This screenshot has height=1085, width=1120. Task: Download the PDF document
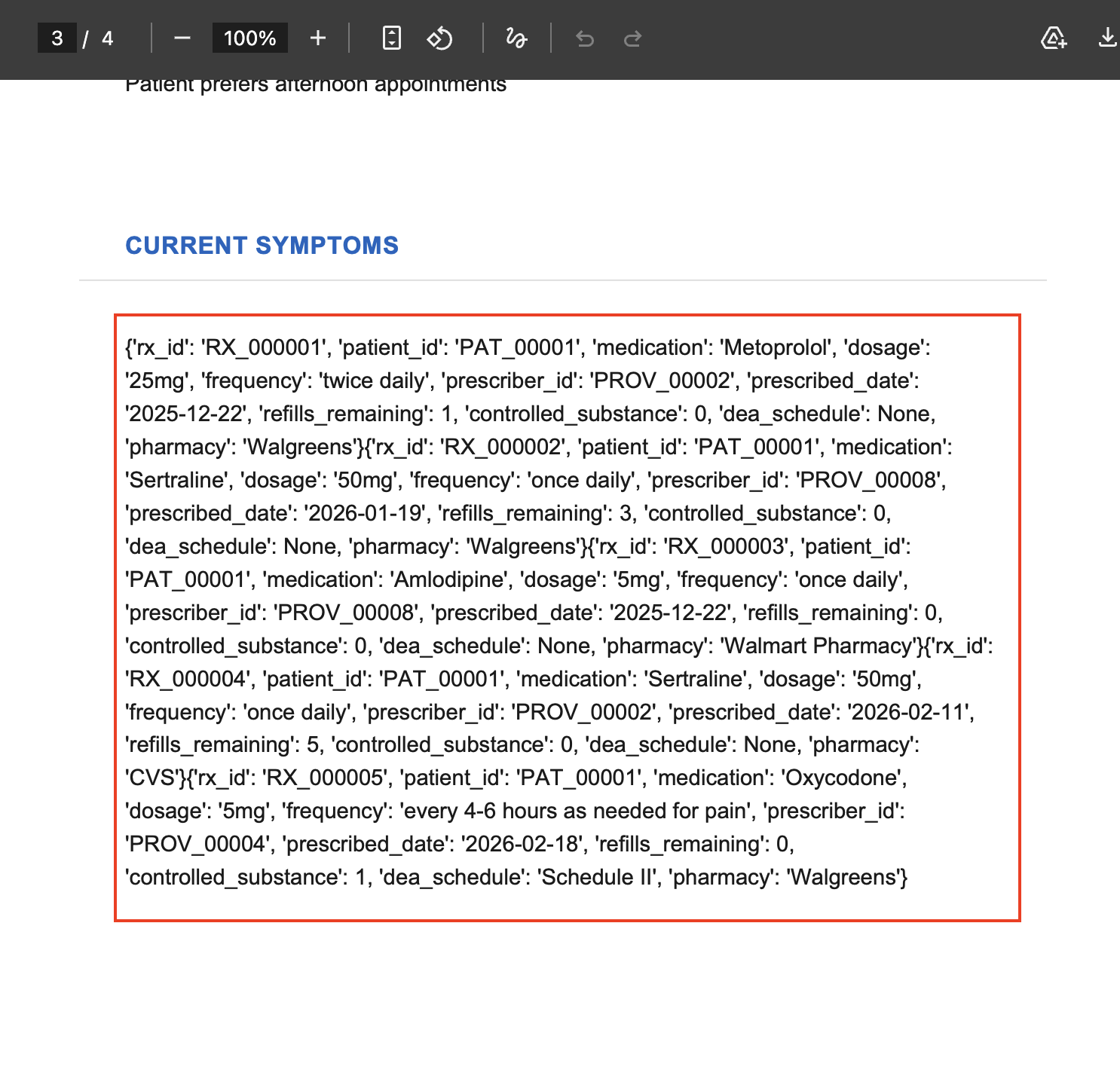1108,38
